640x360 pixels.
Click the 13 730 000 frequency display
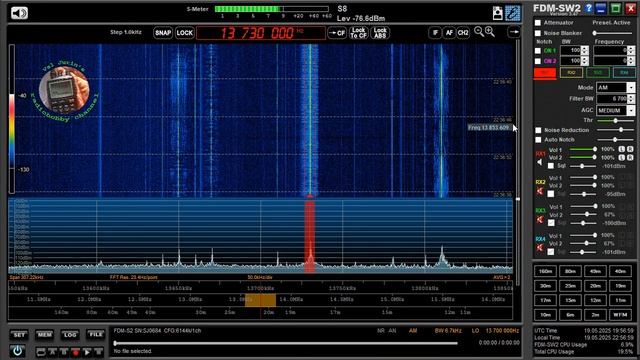click(x=261, y=33)
